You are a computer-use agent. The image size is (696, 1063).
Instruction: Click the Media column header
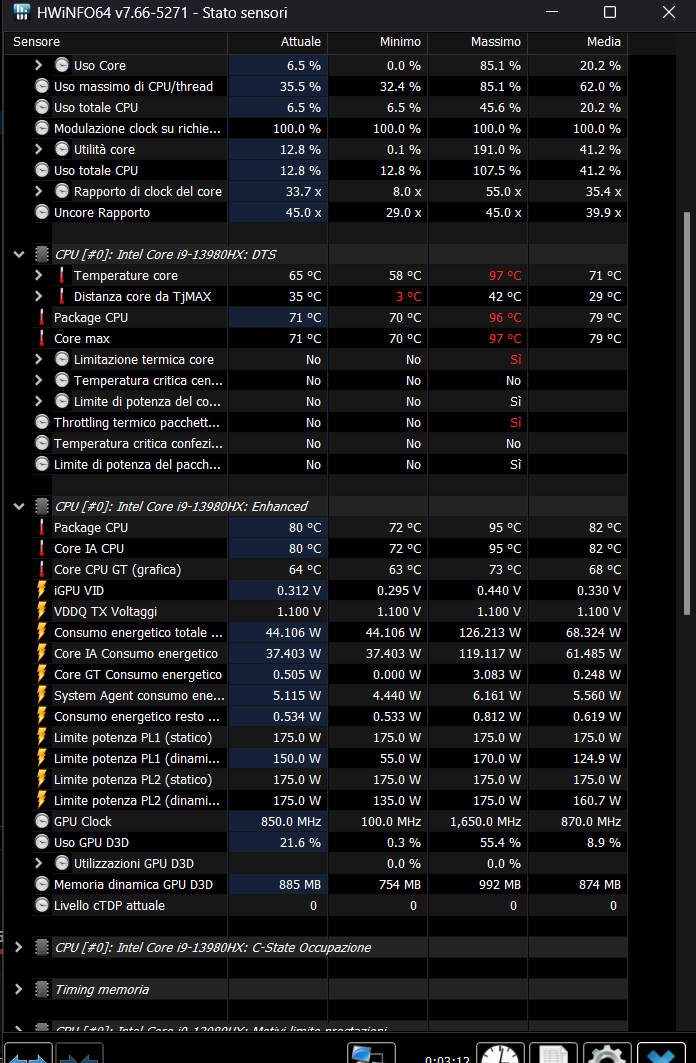pyautogui.click(x=577, y=42)
